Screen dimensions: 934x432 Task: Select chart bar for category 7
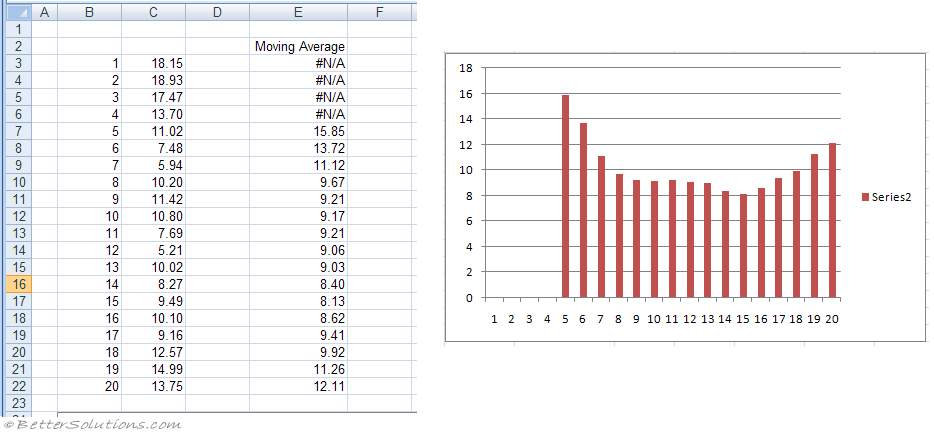(601, 227)
